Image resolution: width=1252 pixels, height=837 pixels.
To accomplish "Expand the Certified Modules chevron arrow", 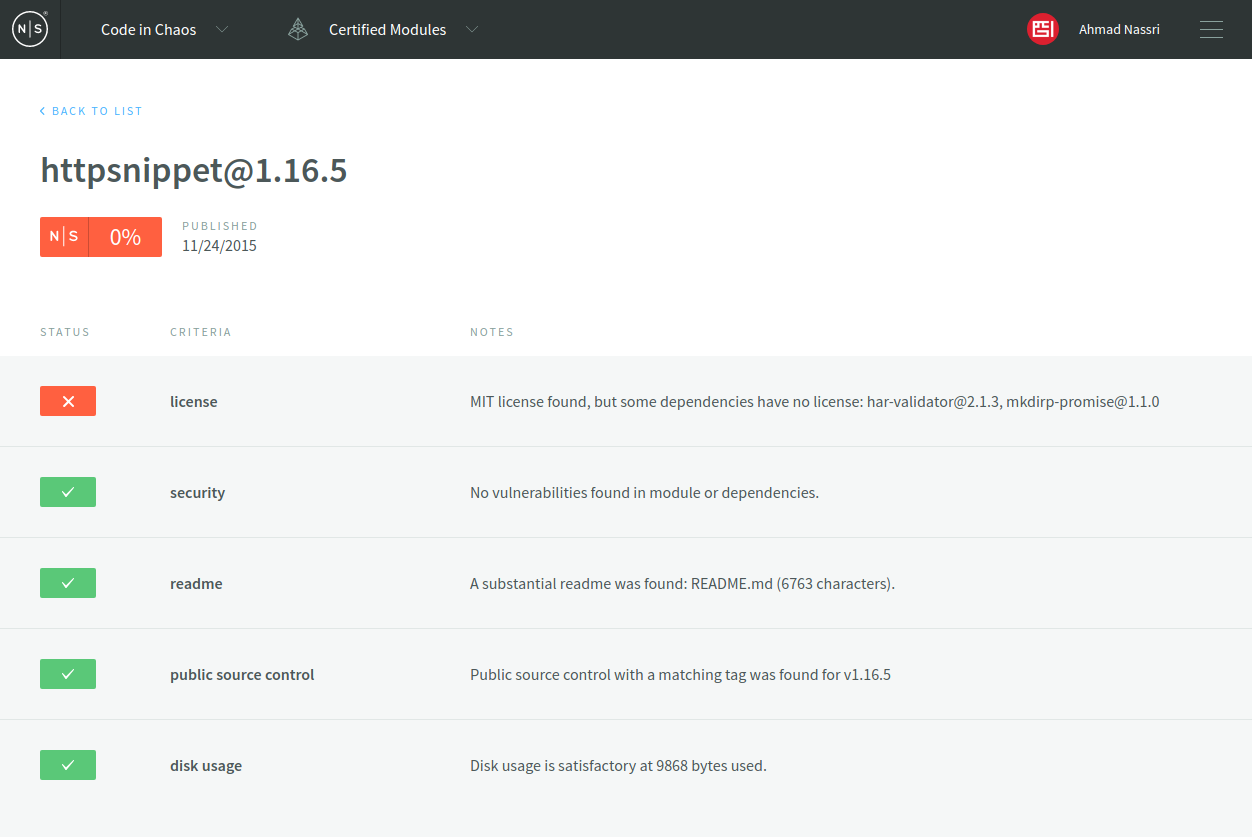I will (472, 29).
